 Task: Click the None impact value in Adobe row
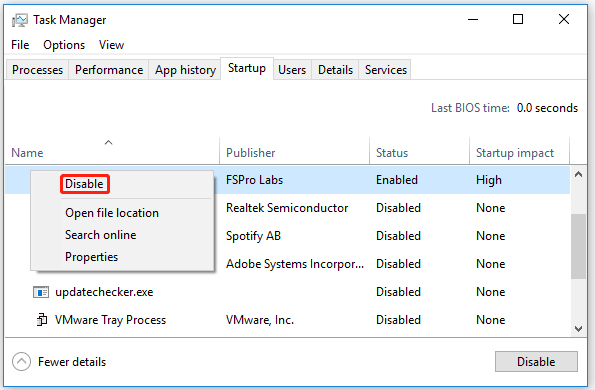pyautogui.click(x=491, y=264)
